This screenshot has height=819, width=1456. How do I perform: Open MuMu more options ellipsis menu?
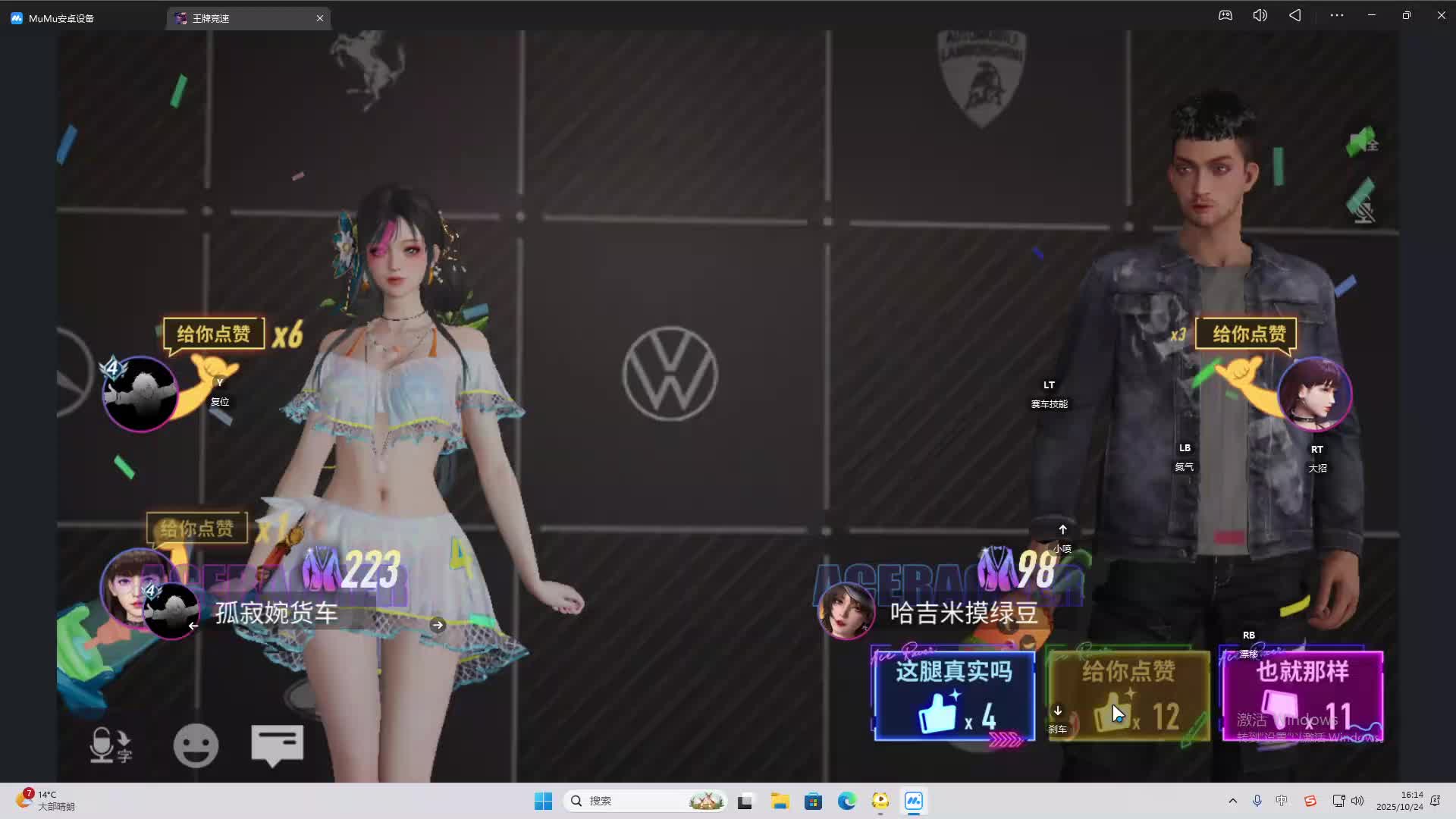1336,15
